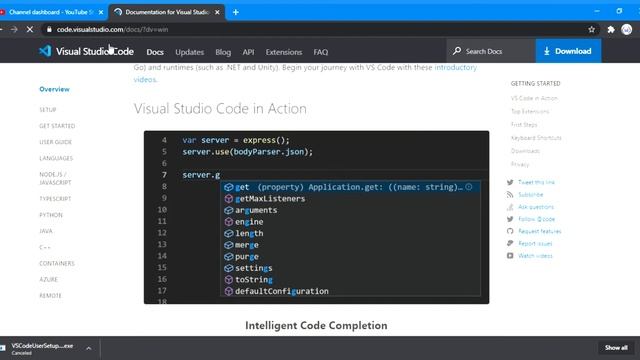Click the VSCodeUserSetup file icon in downloads bar
This screenshot has height=360, width=640.
3,348
